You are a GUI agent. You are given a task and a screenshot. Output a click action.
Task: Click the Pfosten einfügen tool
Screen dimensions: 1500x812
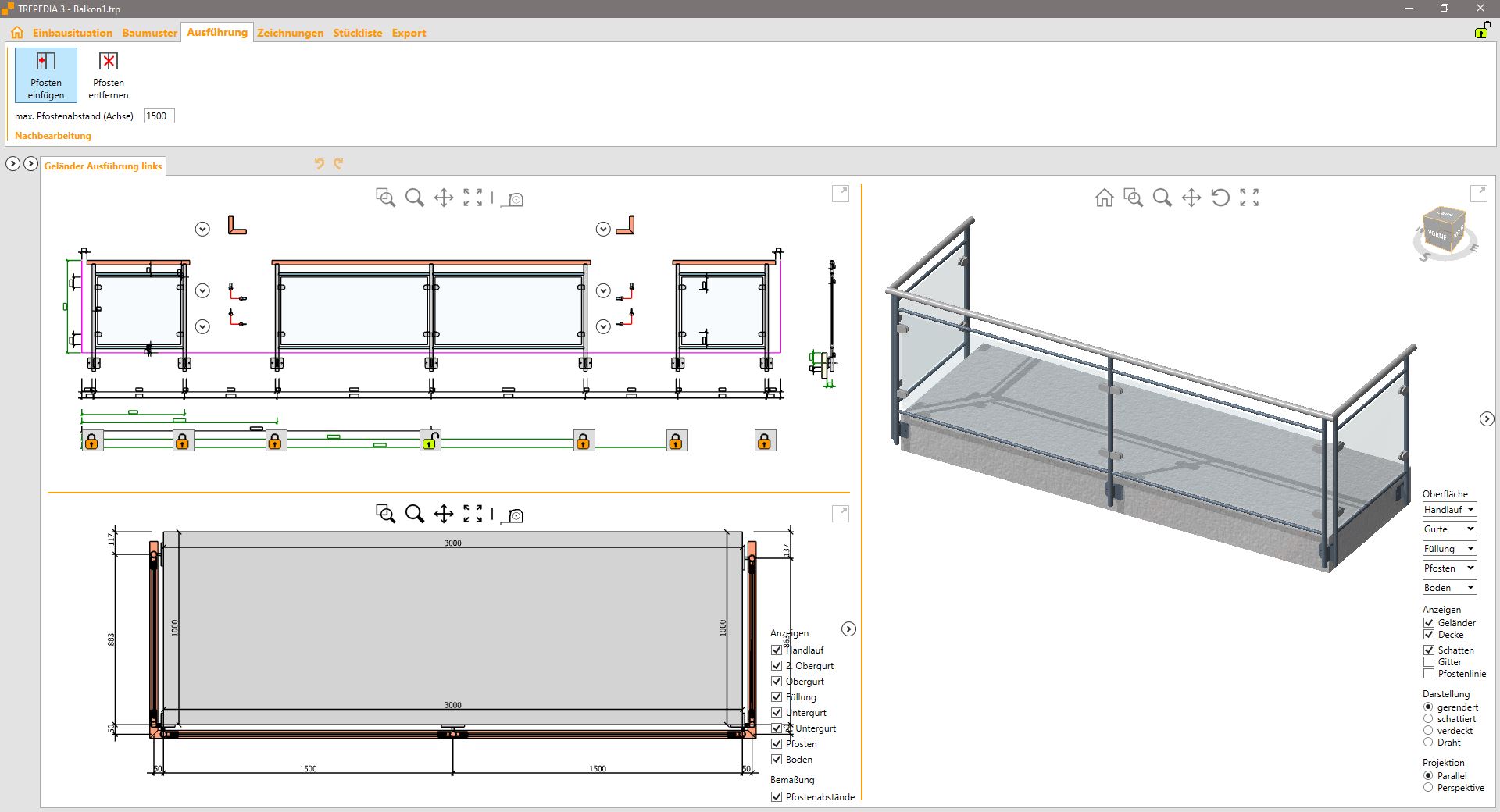pos(46,75)
